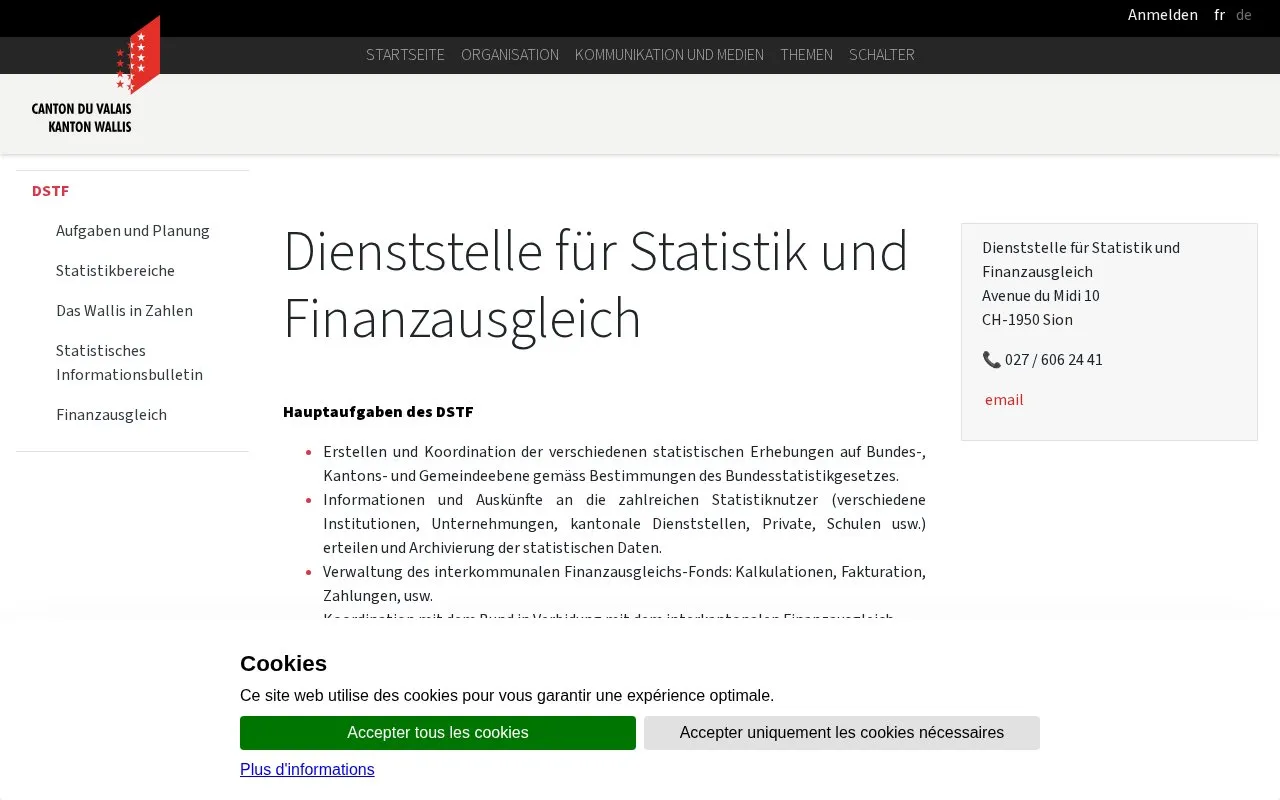Open Plus d'informations cookie link
The image size is (1280, 800).
pyautogui.click(x=307, y=770)
